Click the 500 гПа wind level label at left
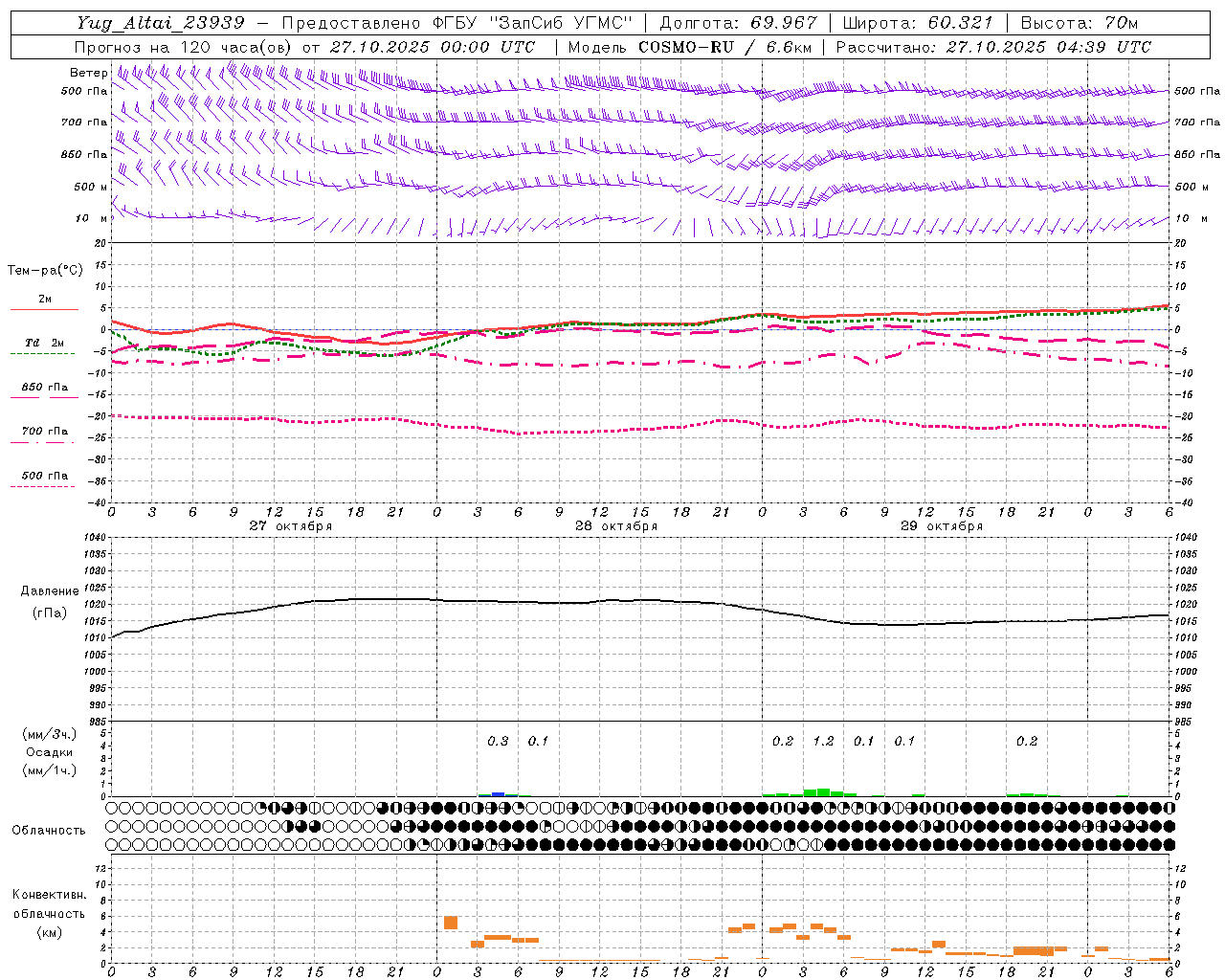Image resolution: width=1225 pixels, height=980 pixels. 84,91
